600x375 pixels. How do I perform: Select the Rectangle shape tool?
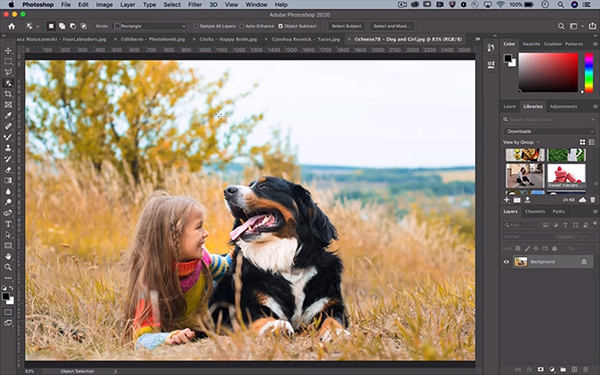8,245
